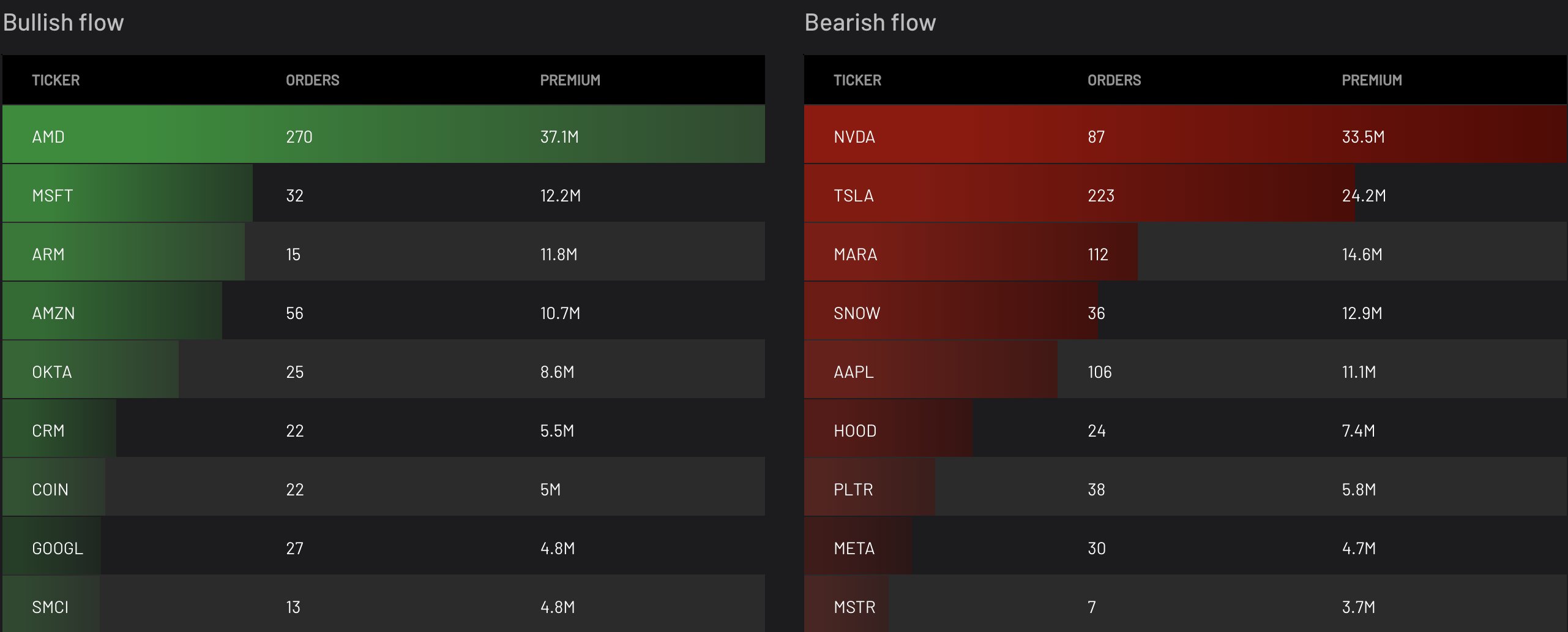Click AMD's 37.1M premium value

(559, 137)
